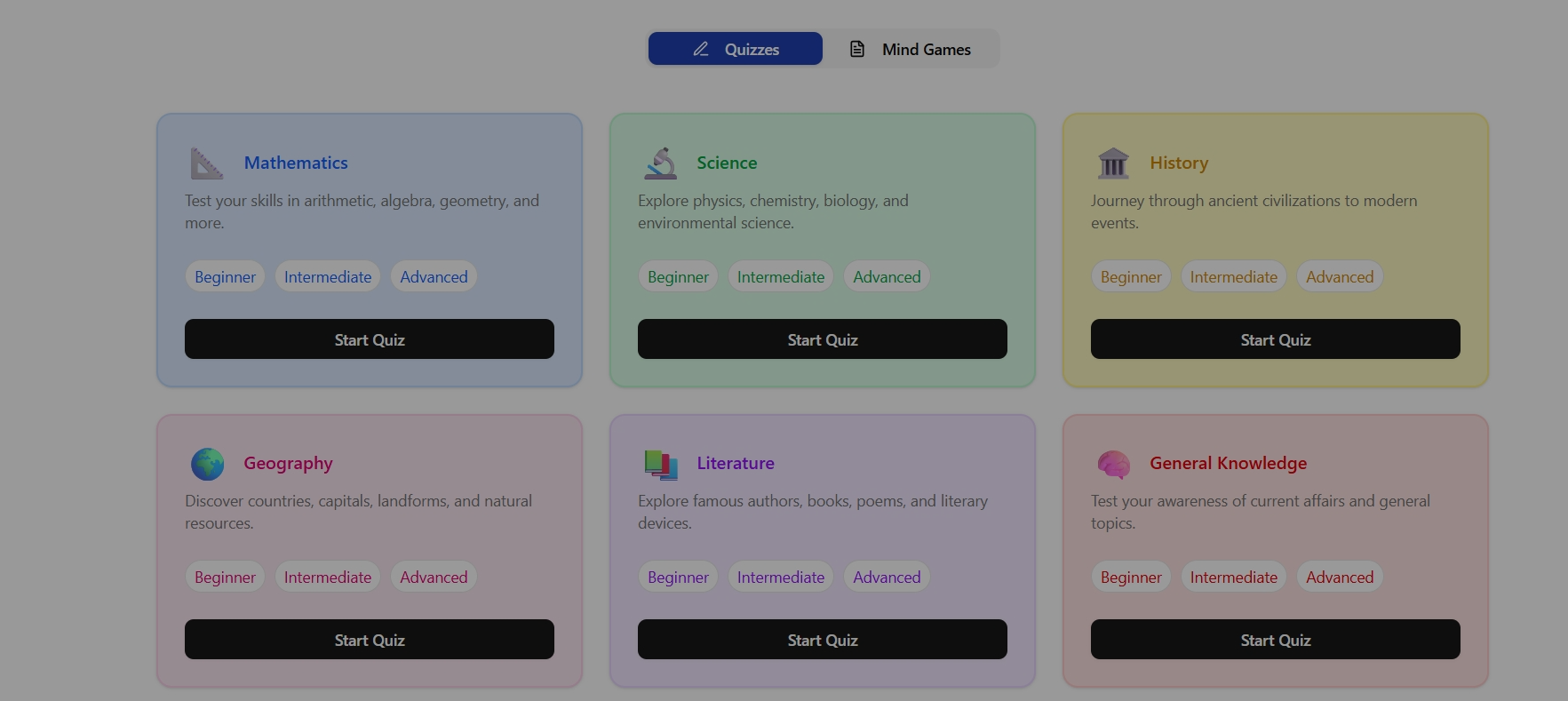Click the General Knowledge brain icon
Screen dimensions: 1568x701
pyautogui.click(x=1113, y=464)
